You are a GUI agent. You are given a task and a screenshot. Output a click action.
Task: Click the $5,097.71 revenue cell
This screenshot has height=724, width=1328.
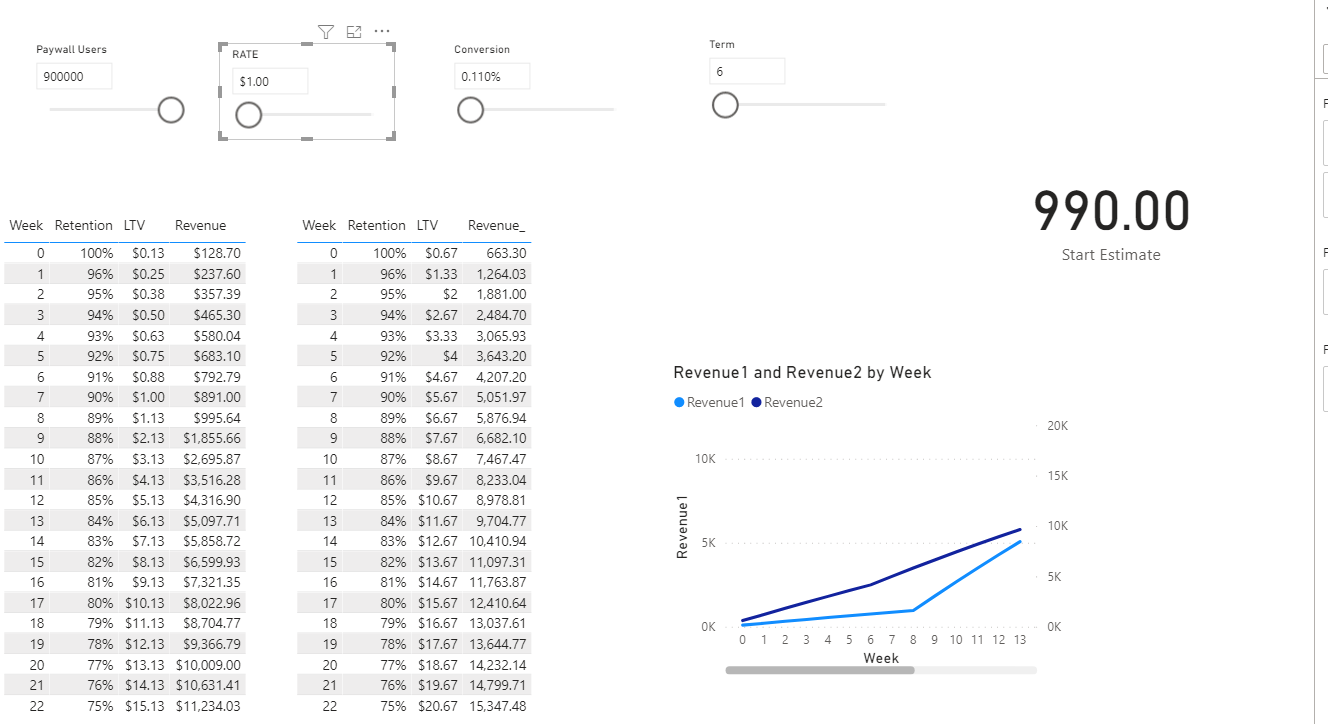[x=212, y=521]
